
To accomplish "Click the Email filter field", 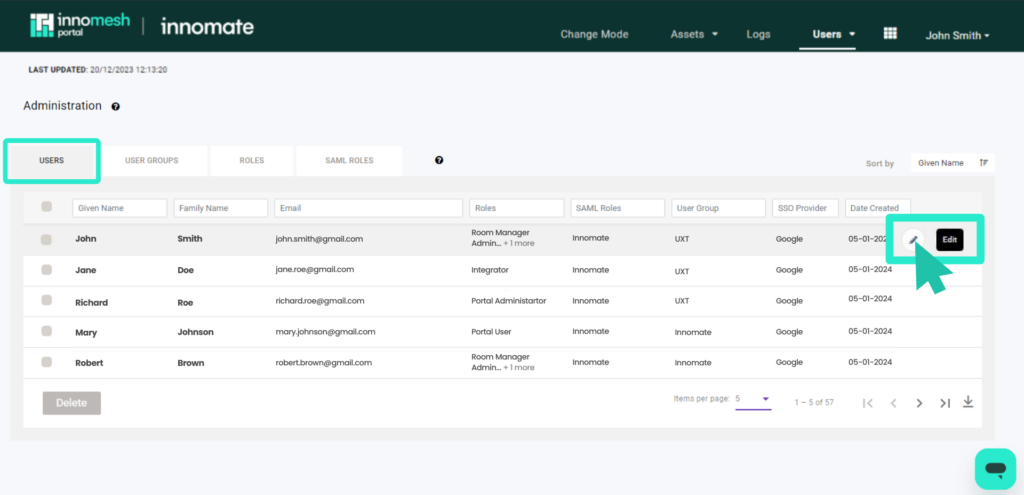I will pyautogui.click(x=368, y=208).
